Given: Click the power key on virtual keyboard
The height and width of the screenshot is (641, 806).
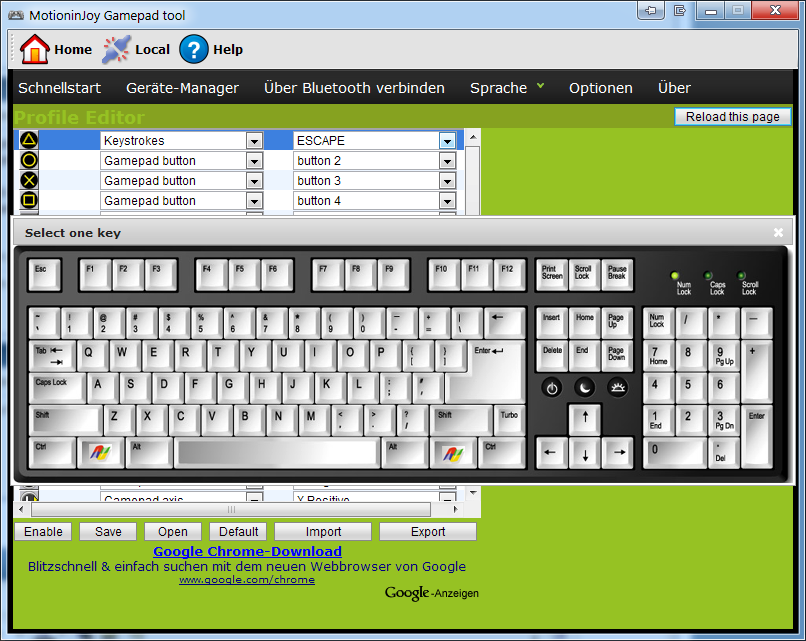Looking at the screenshot, I should [x=552, y=388].
